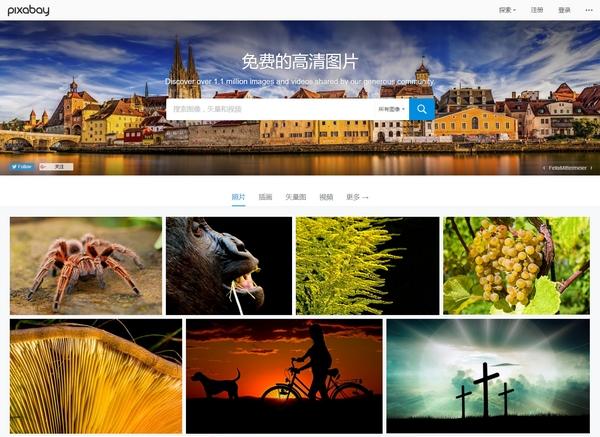Open the 视频 videos tab
600x437 pixels.
326,197
